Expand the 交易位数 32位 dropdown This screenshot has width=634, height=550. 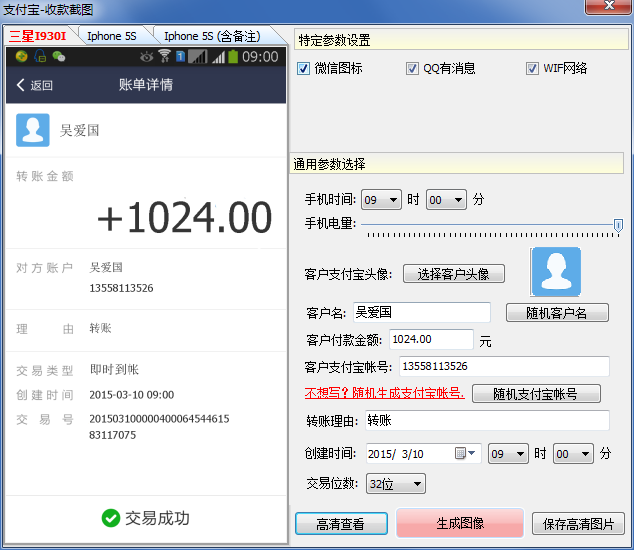tap(395, 484)
